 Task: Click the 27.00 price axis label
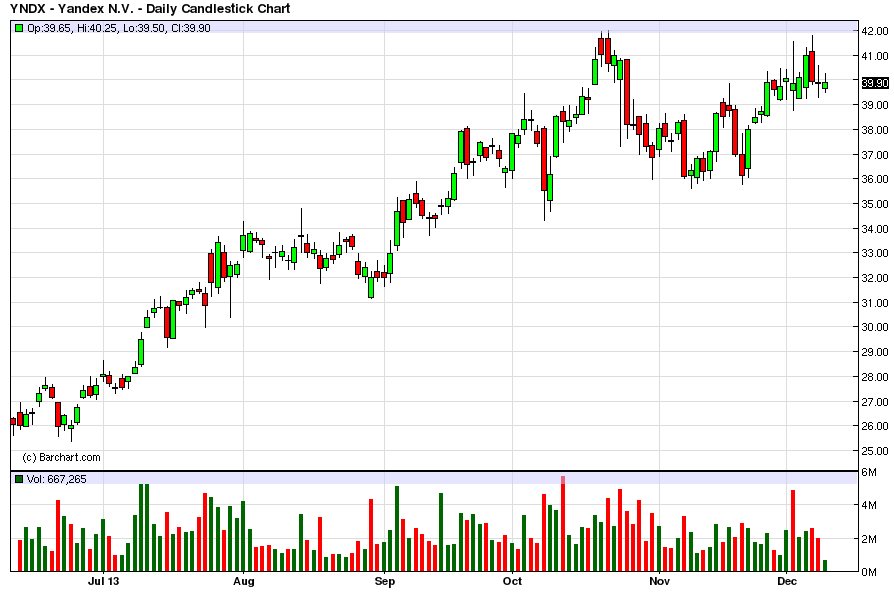click(875, 401)
